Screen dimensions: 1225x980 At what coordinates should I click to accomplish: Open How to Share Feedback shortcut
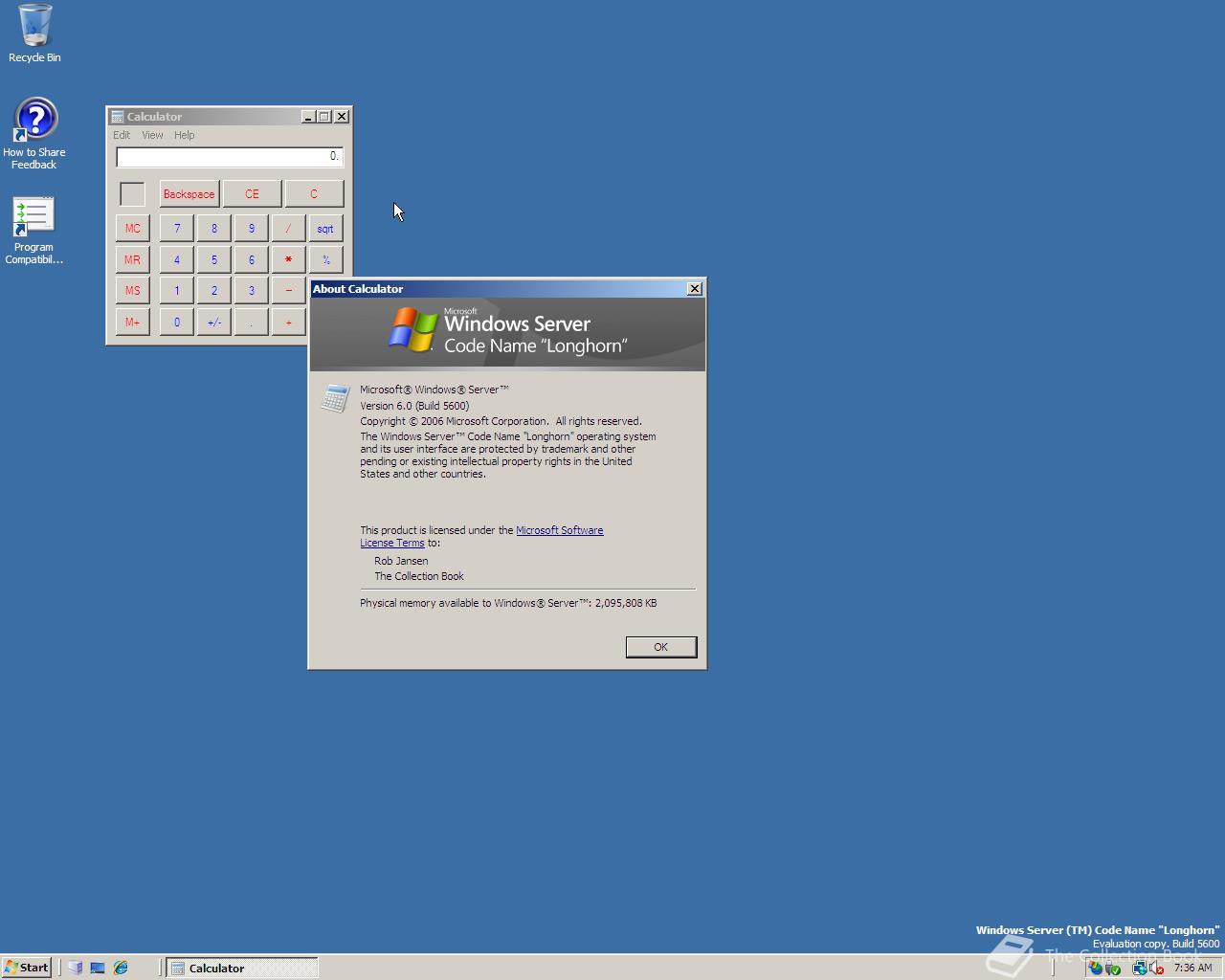34,134
